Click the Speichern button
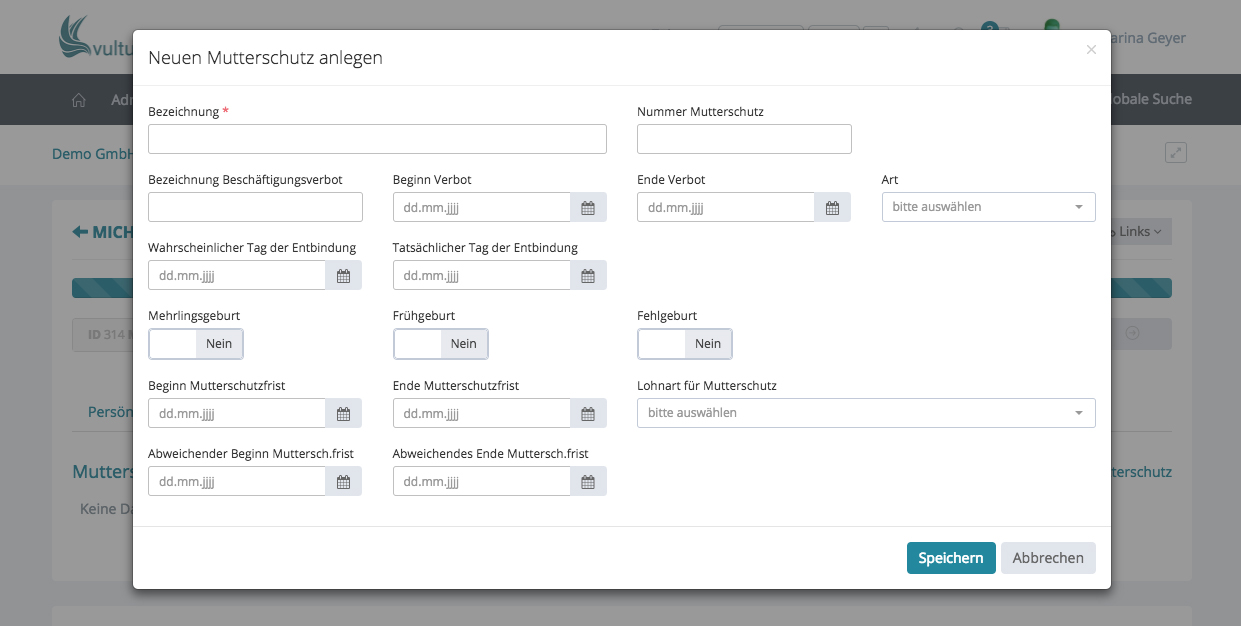1241x626 pixels. tap(950, 558)
